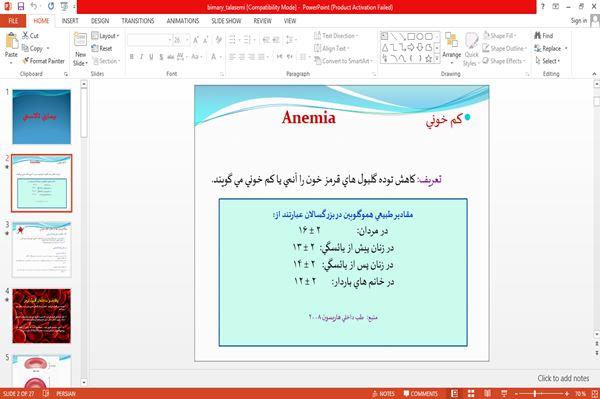Open the Shape Effects dropdown
Image resolution: width=600 pixels, height=399 pixels.
[x=504, y=61]
